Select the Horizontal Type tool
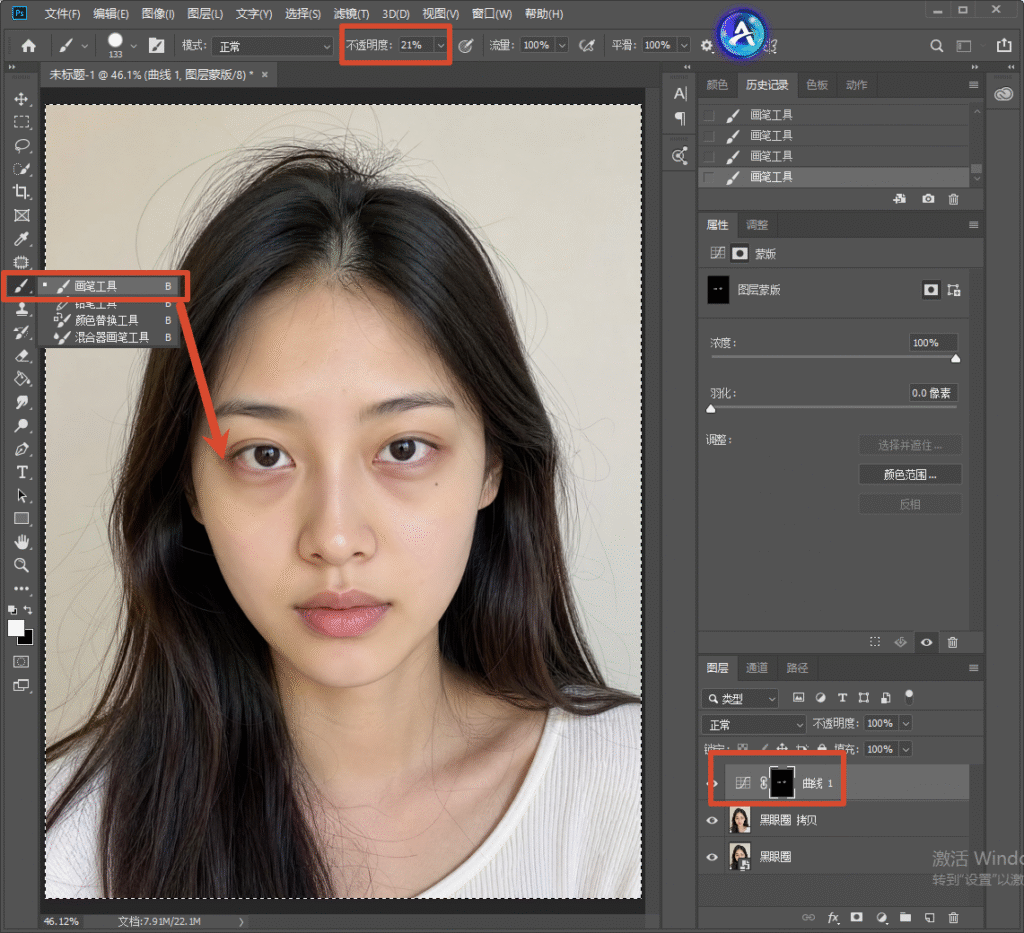The image size is (1024, 933). tap(21, 472)
